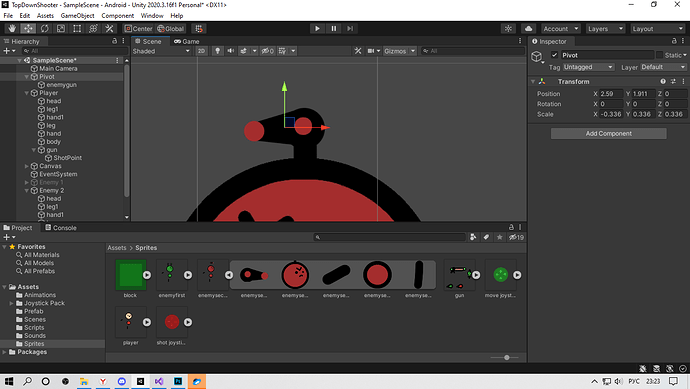This screenshot has width=690, height=389.
Task: Select the Hand tool in toolbar
Action: tap(12, 29)
